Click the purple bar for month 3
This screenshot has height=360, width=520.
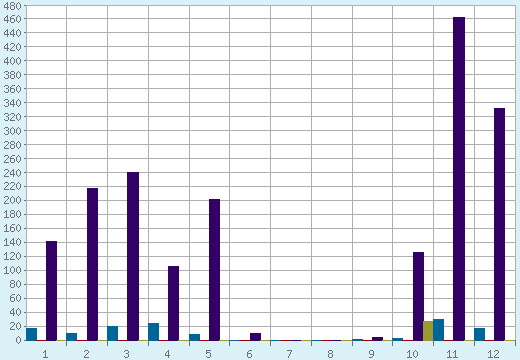click(133, 256)
